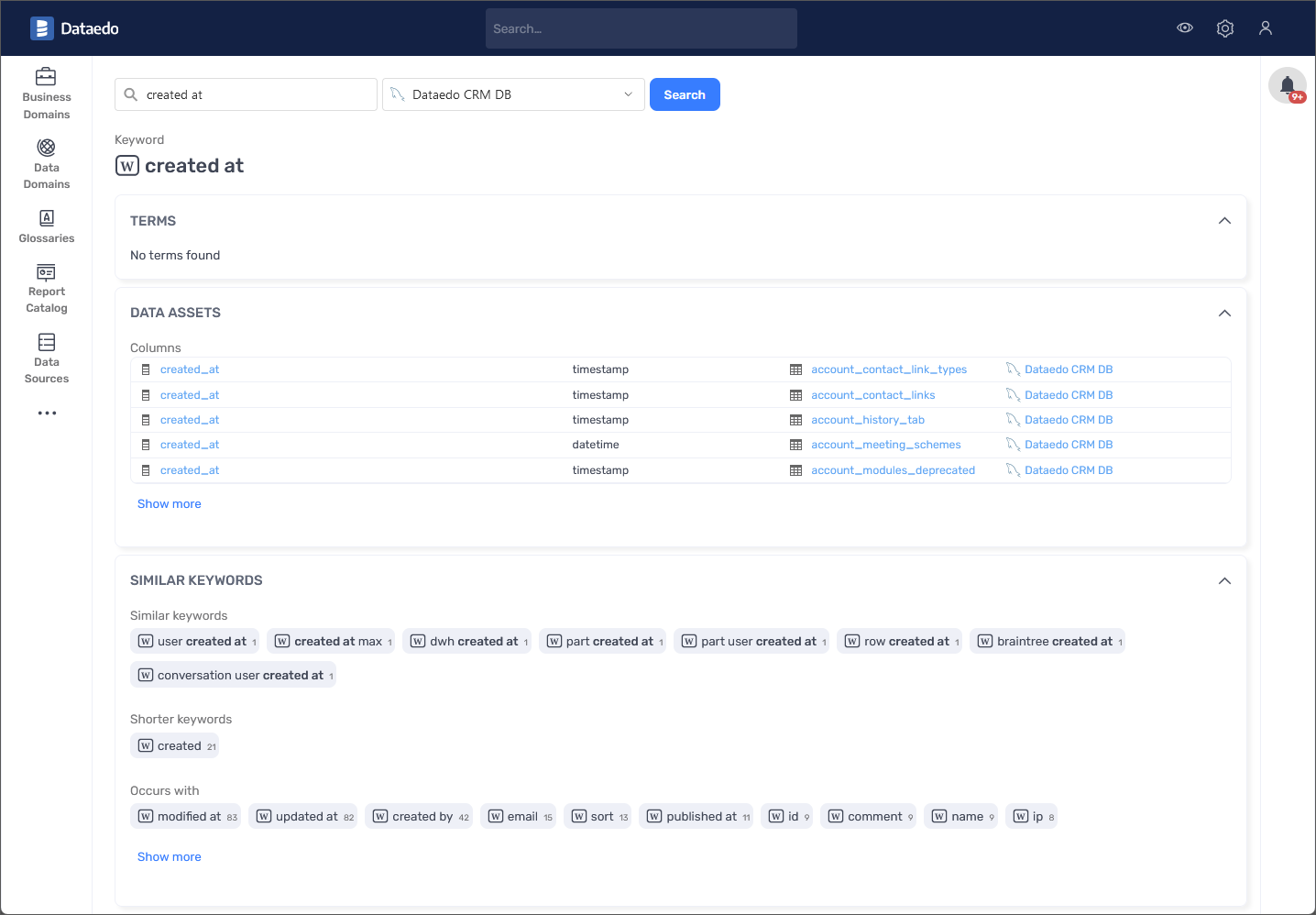Image resolution: width=1316 pixels, height=915 pixels.
Task: Open Data Domains in sidebar
Action: (47, 164)
